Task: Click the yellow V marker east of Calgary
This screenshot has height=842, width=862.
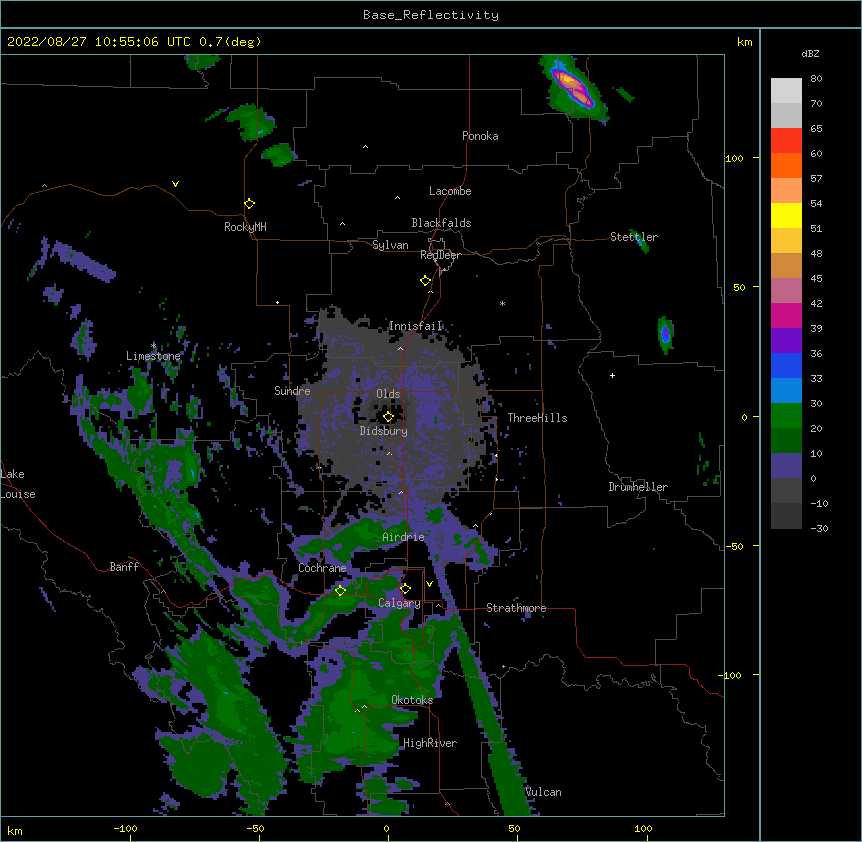Action: coord(429,584)
